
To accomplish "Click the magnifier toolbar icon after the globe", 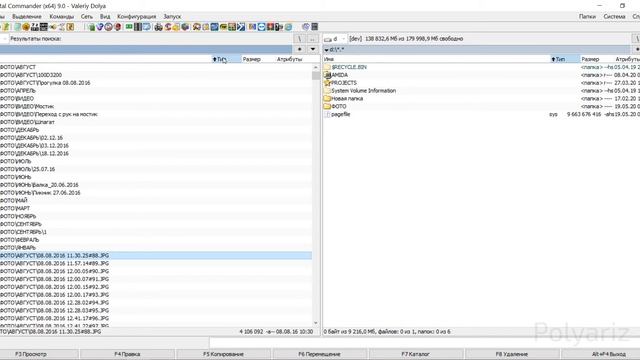I will pos(196,27).
